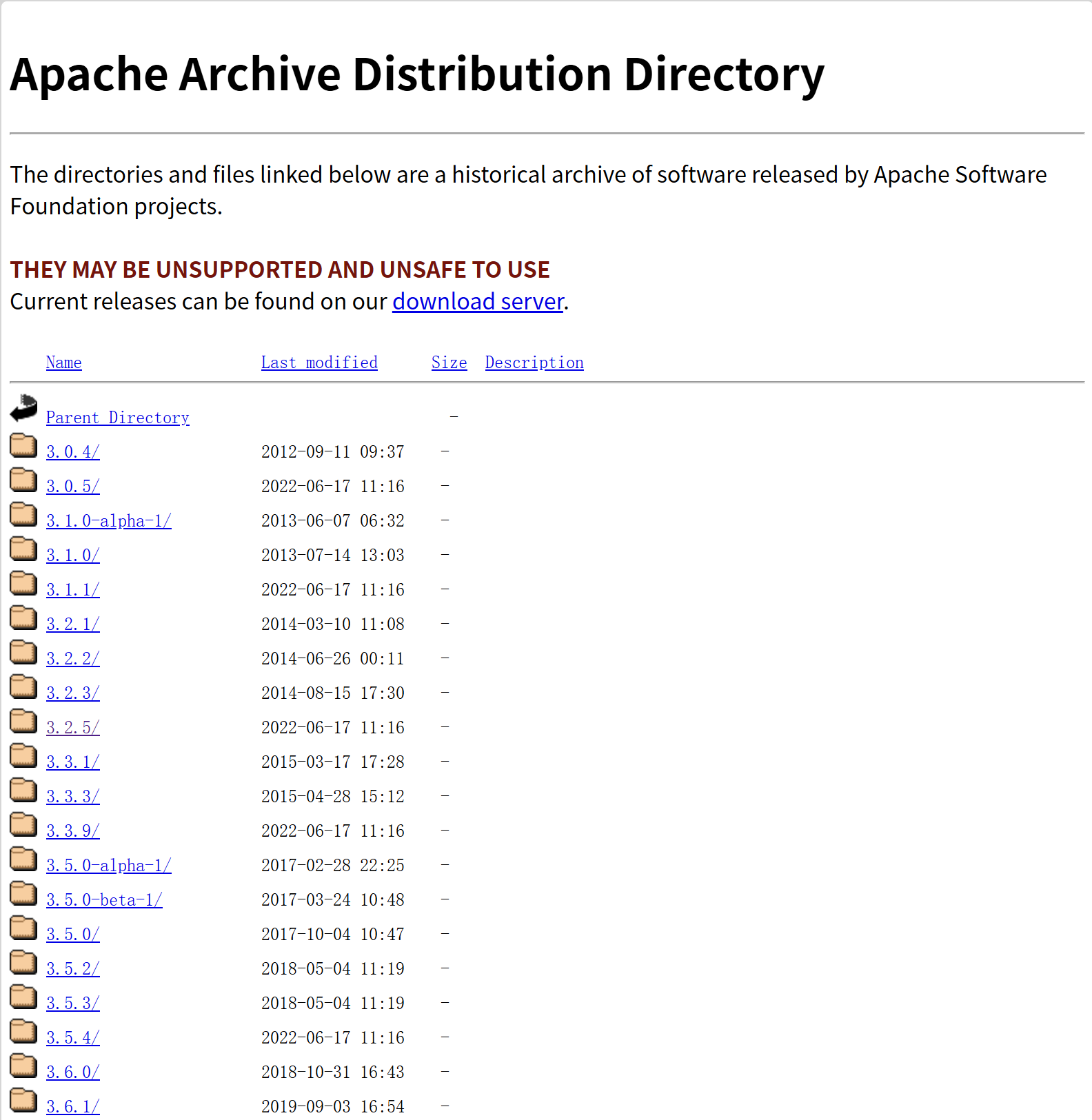Open the 3.5.4/ directory link

coord(73,1038)
